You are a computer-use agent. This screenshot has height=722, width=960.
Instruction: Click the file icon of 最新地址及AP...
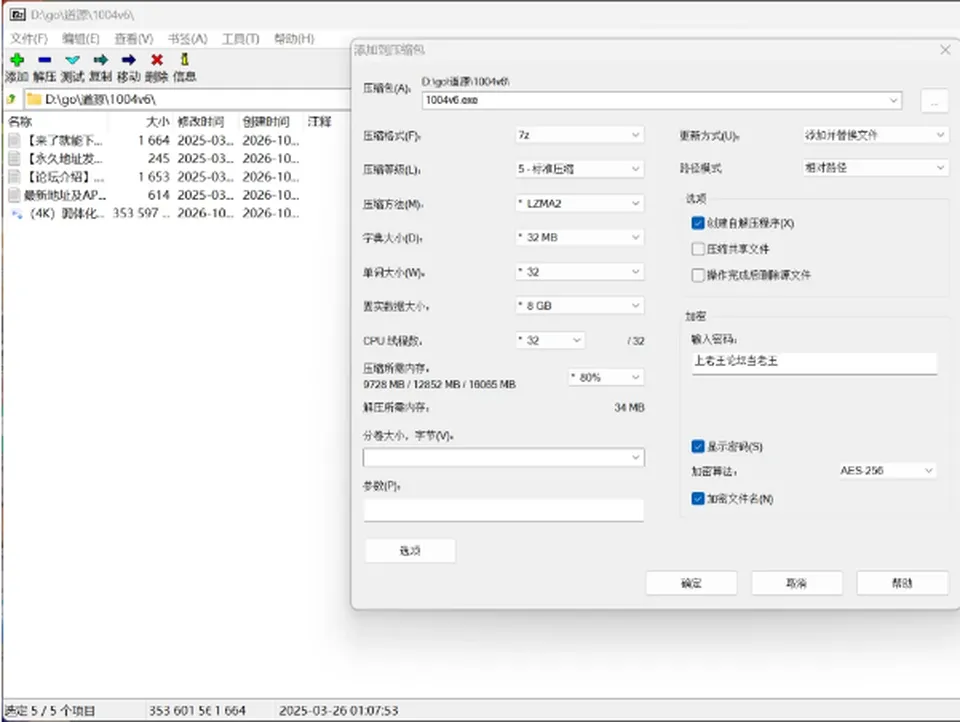[x=15, y=195]
